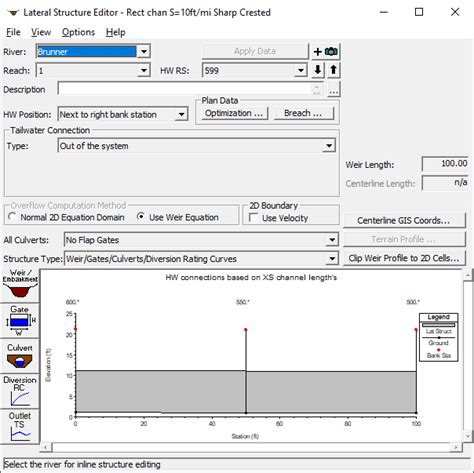The width and height of the screenshot is (474, 473).
Task: Click the Centerline Length field
Action: 445,183
